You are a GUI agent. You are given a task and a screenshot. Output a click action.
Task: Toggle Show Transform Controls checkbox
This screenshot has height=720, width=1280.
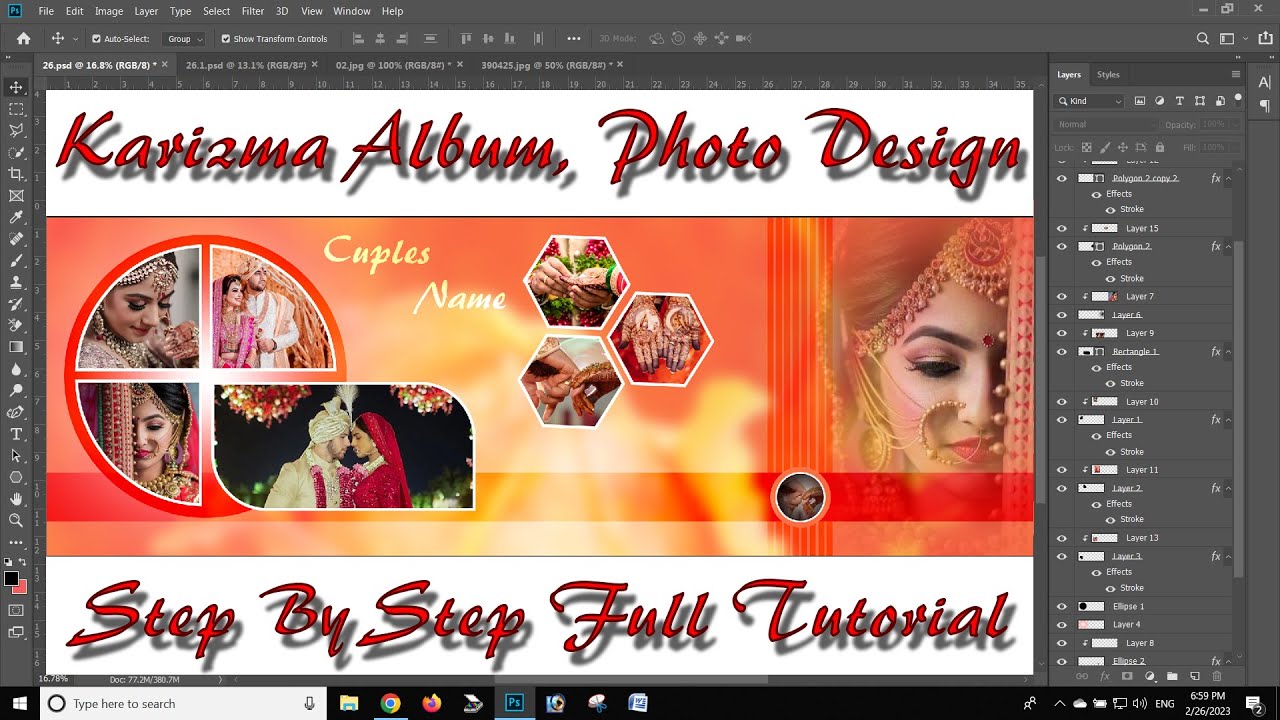click(x=225, y=39)
